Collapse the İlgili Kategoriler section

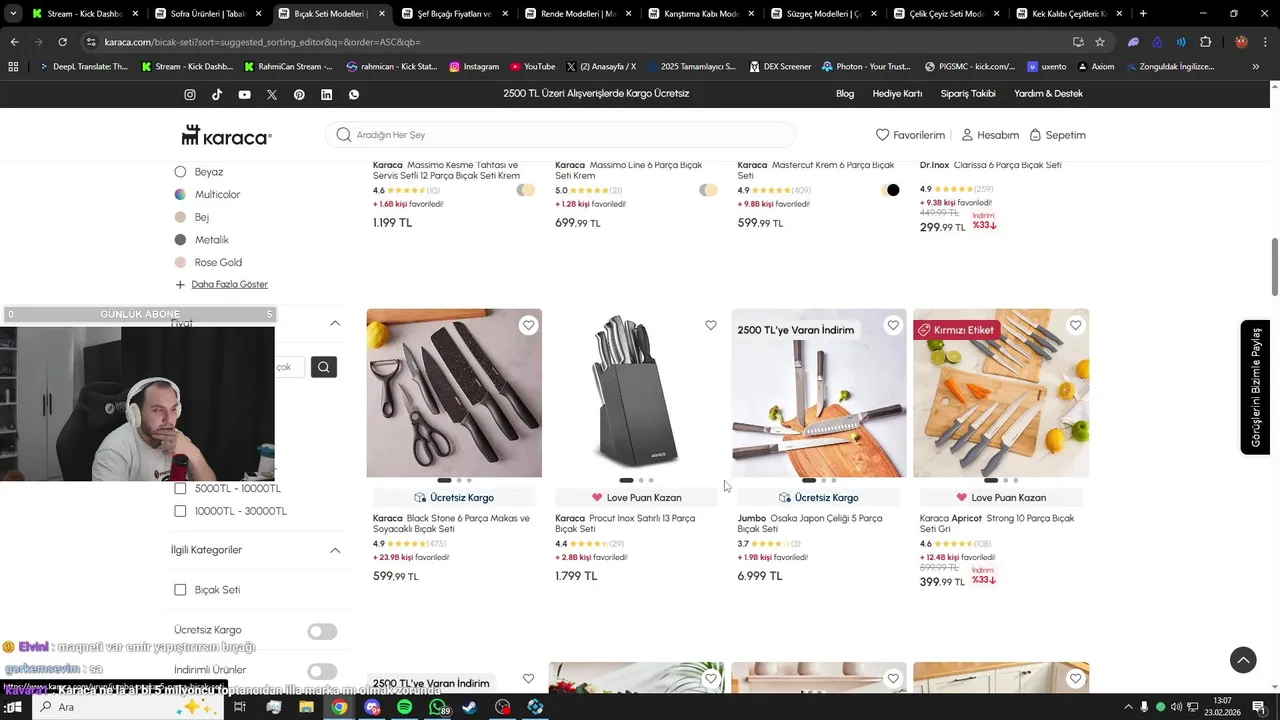(335, 550)
